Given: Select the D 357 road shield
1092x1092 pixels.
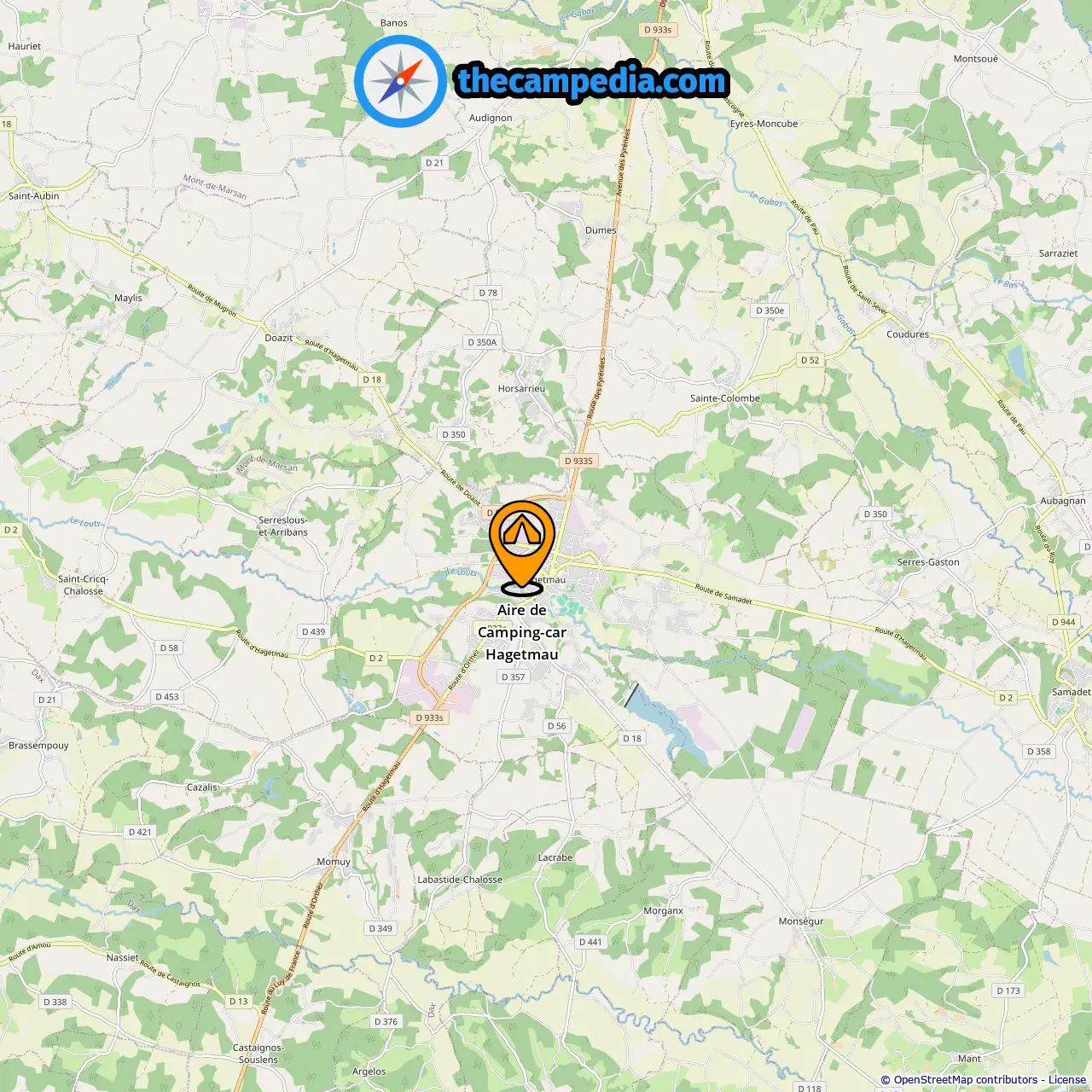Looking at the screenshot, I should pyautogui.click(x=514, y=677).
